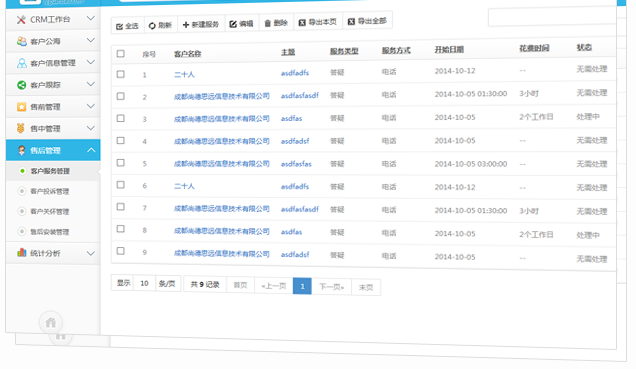Open the 二十人 customer link in row 6

[x=184, y=186]
